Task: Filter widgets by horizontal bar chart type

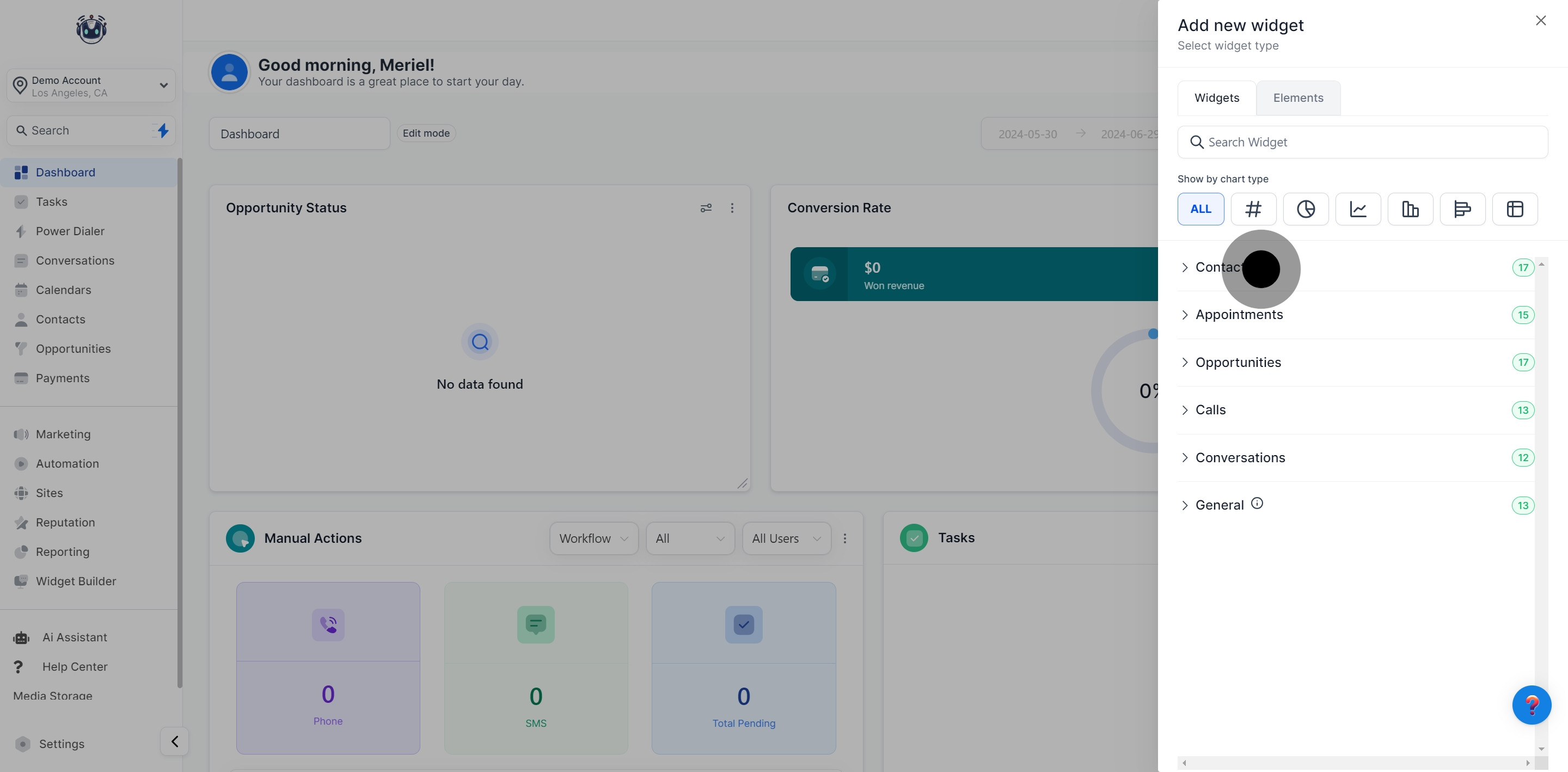Action: click(x=1462, y=209)
